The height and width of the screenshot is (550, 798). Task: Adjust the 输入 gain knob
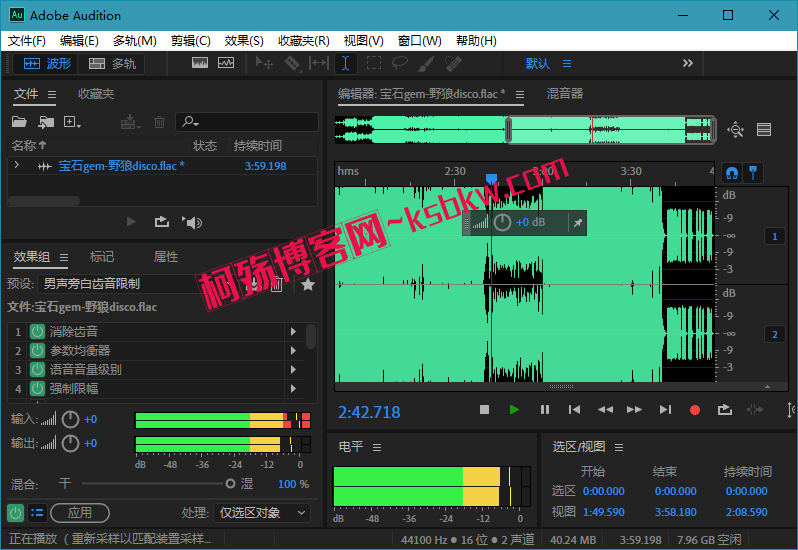(70, 419)
